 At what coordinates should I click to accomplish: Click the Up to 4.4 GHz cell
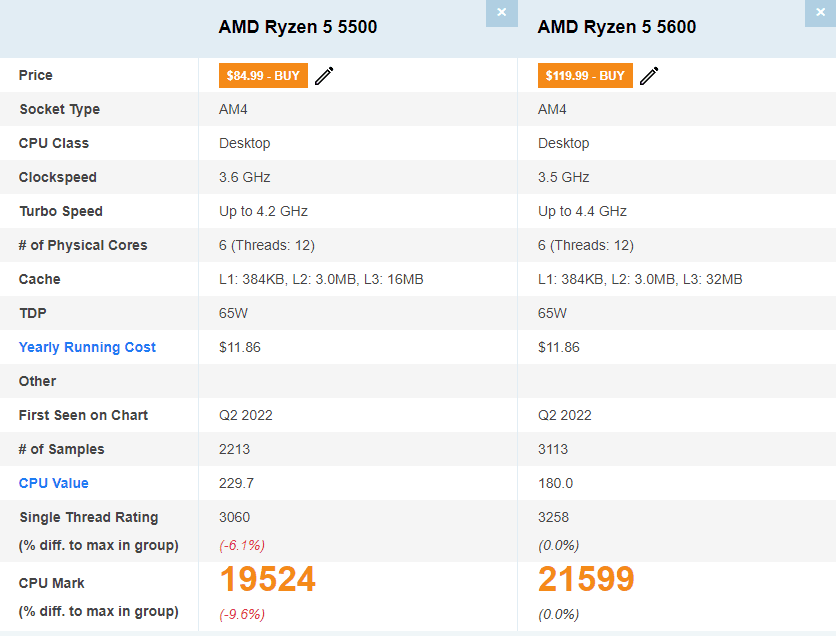point(582,211)
